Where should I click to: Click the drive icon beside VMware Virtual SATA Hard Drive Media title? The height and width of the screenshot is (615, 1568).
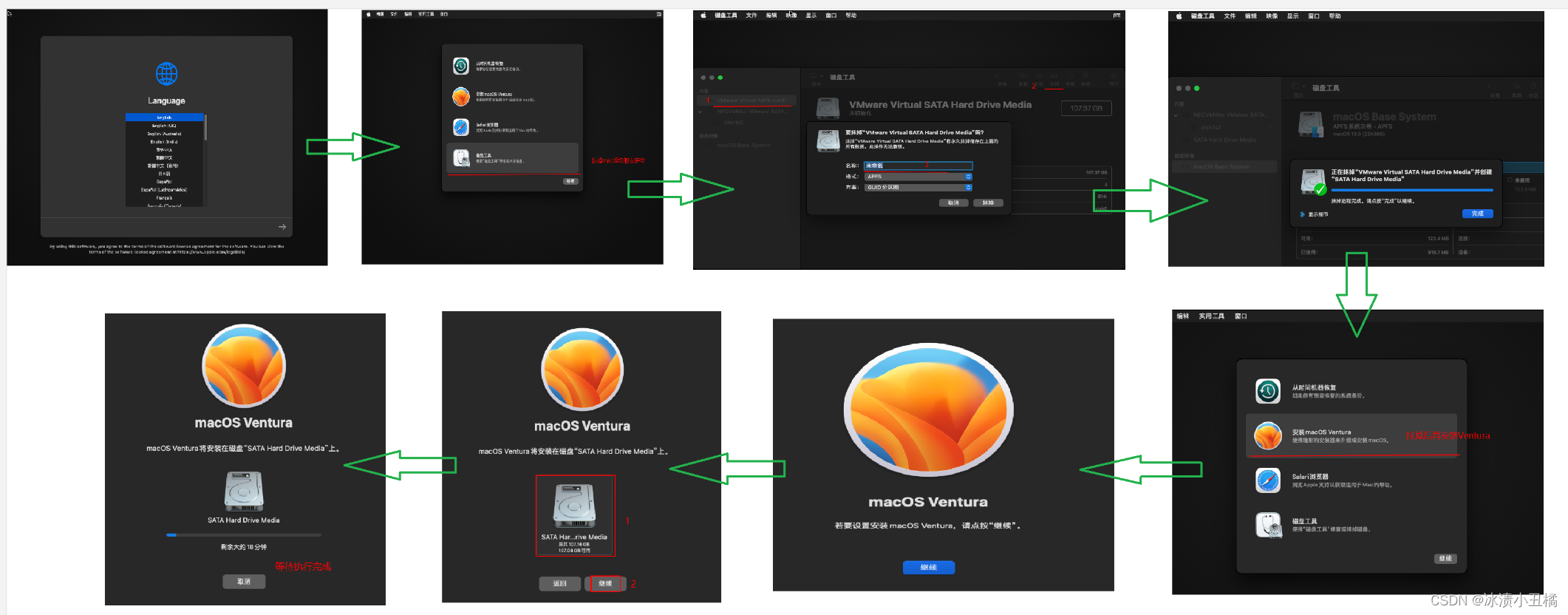coord(828,108)
